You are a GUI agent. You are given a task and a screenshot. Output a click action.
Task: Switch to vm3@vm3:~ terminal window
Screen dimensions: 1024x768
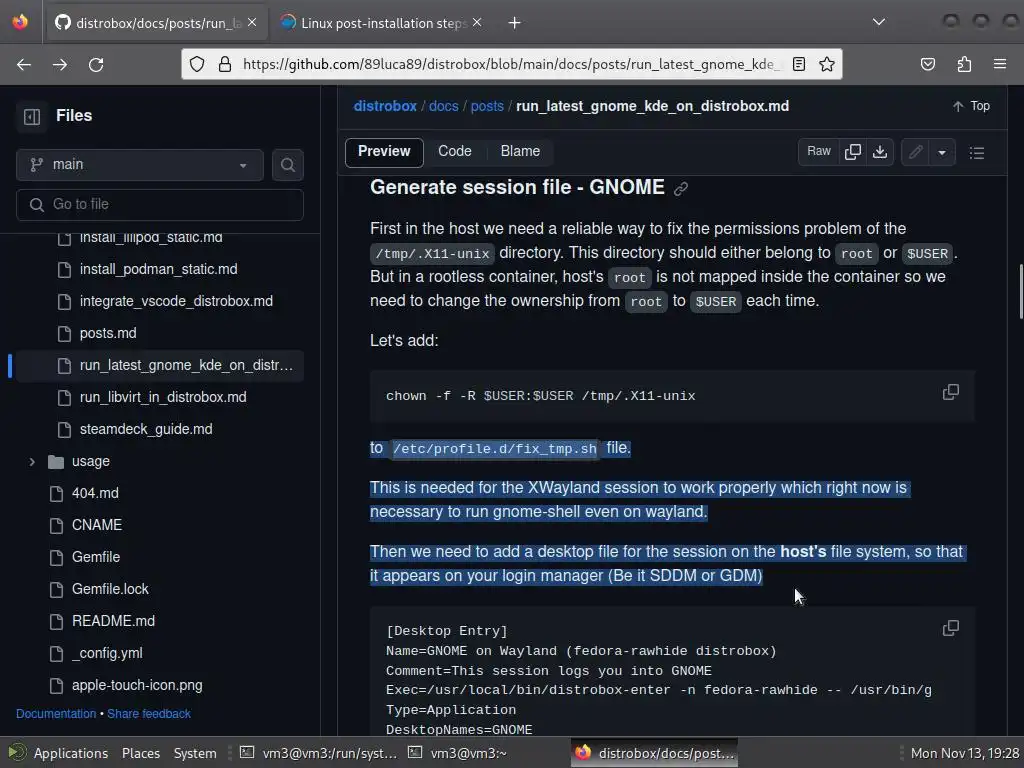tap(457, 753)
